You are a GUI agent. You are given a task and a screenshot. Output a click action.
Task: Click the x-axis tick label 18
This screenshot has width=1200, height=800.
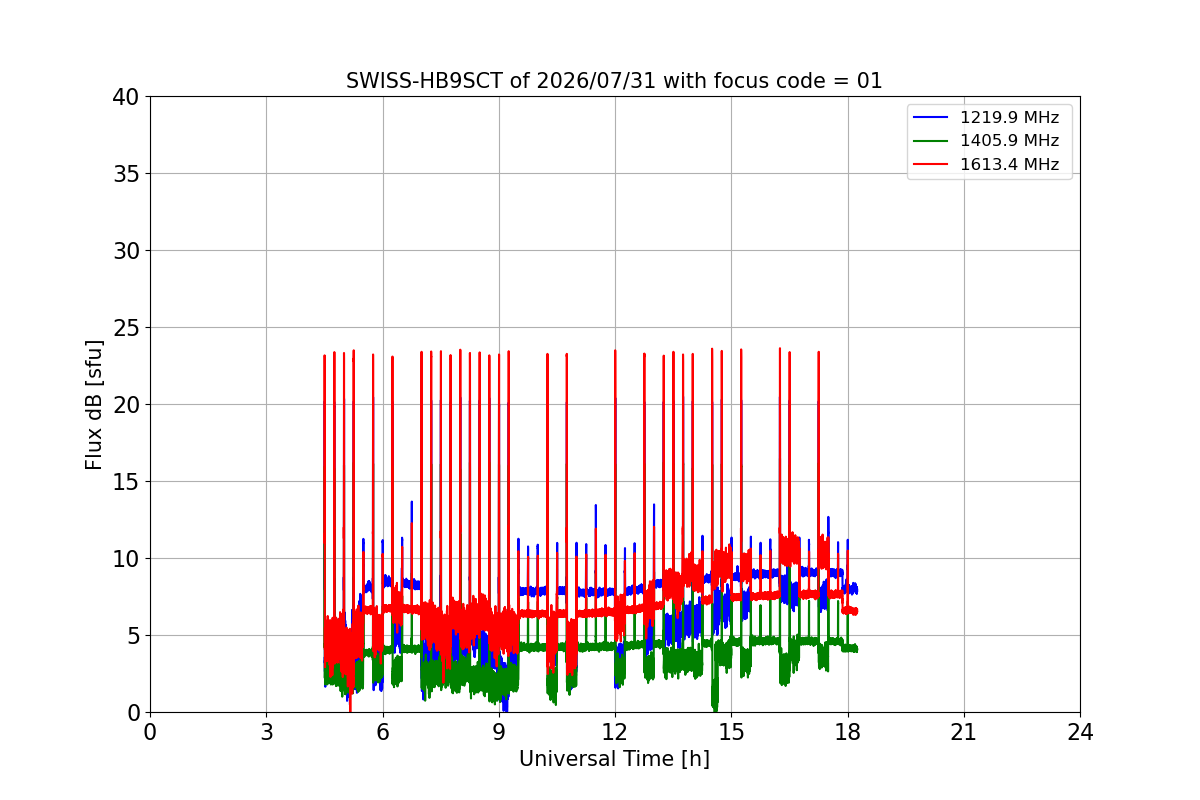[847, 732]
